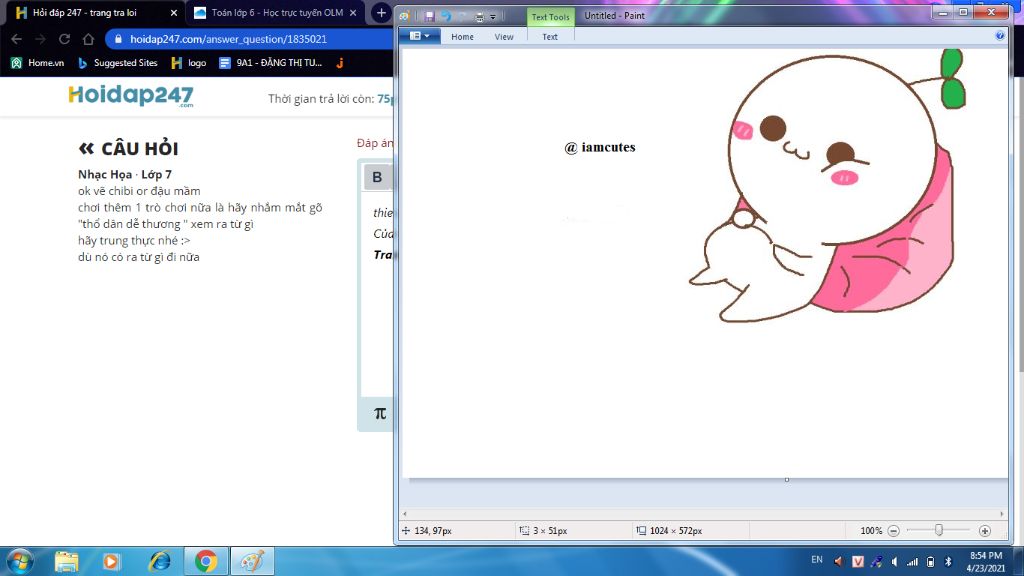This screenshot has height=576, width=1024.
Task: Click the 'Nhạc Họa · Lớp 7' subject text
Action: [125, 174]
